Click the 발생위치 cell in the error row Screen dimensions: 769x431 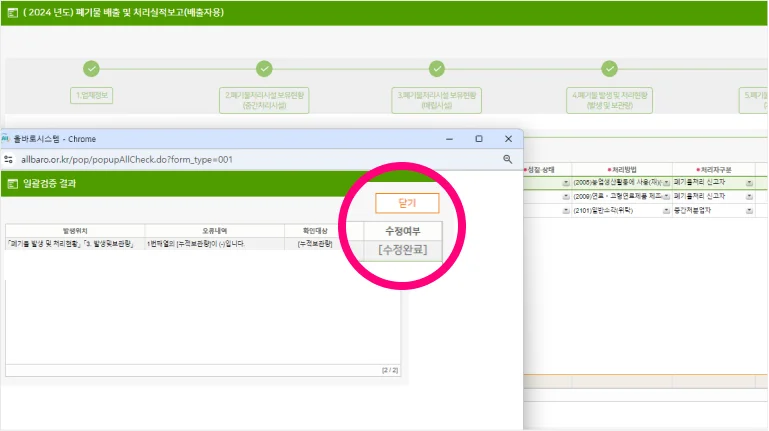pyautogui.click(x=75, y=244)
